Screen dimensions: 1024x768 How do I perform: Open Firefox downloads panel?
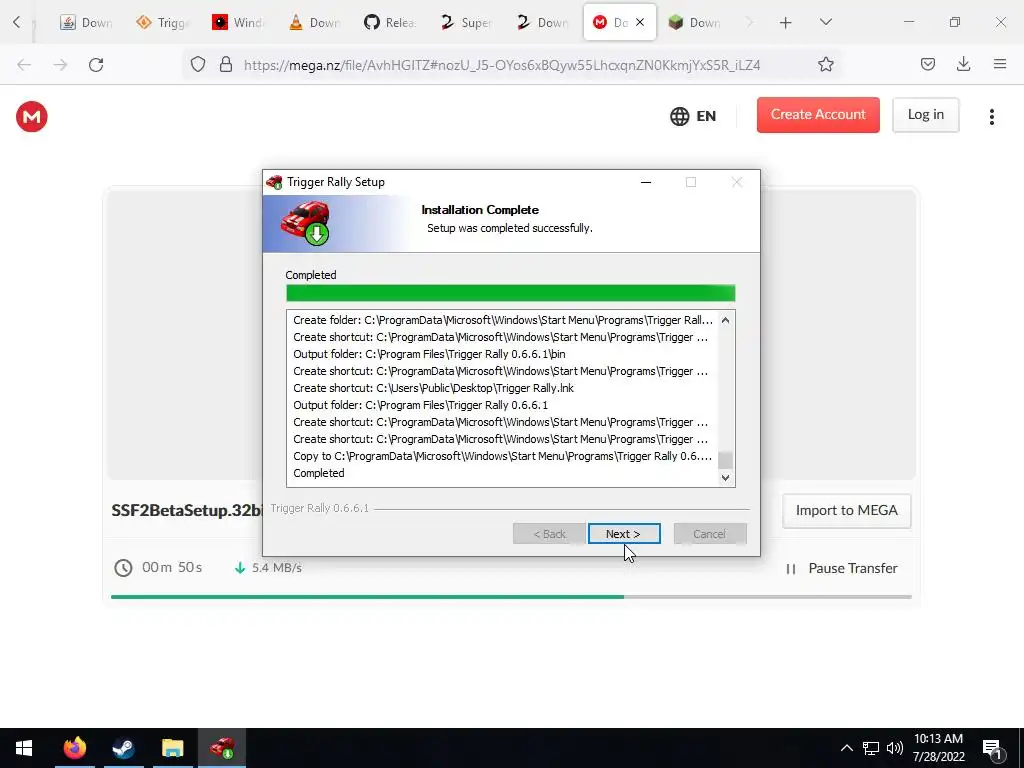coord(963,64)
